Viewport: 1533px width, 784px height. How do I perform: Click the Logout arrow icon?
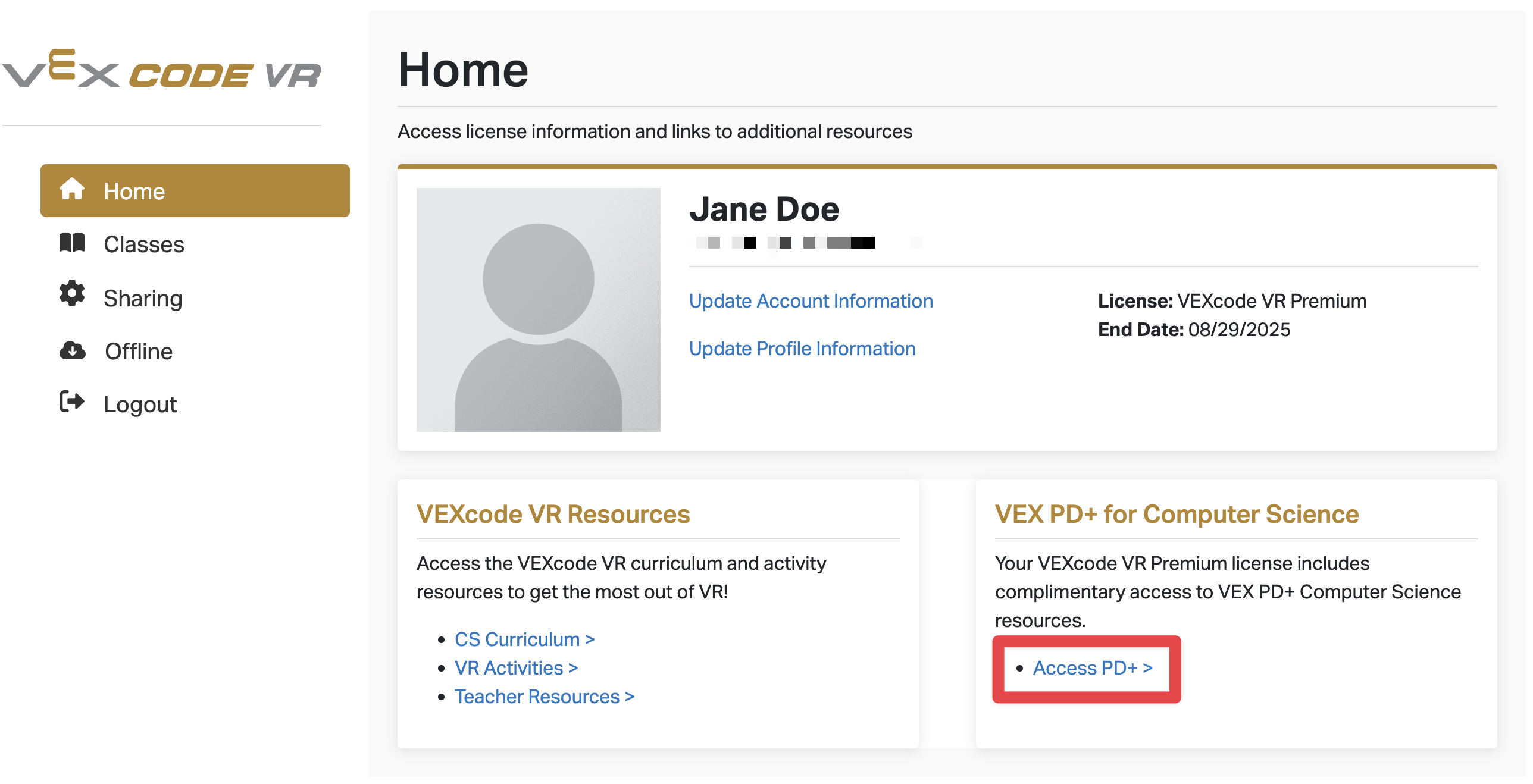click(71, 403)
